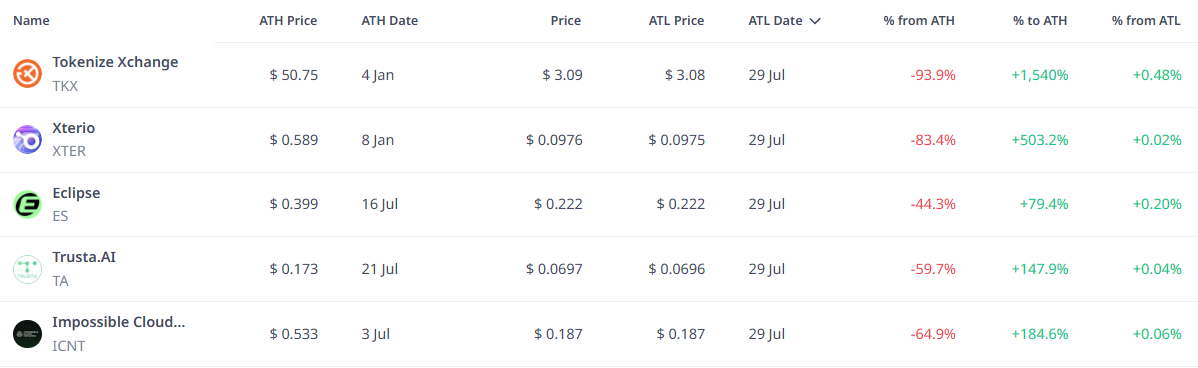Click the Eclipse green logo icon
The height and width of the screenshot is (368, 1198).
(28, 205)
